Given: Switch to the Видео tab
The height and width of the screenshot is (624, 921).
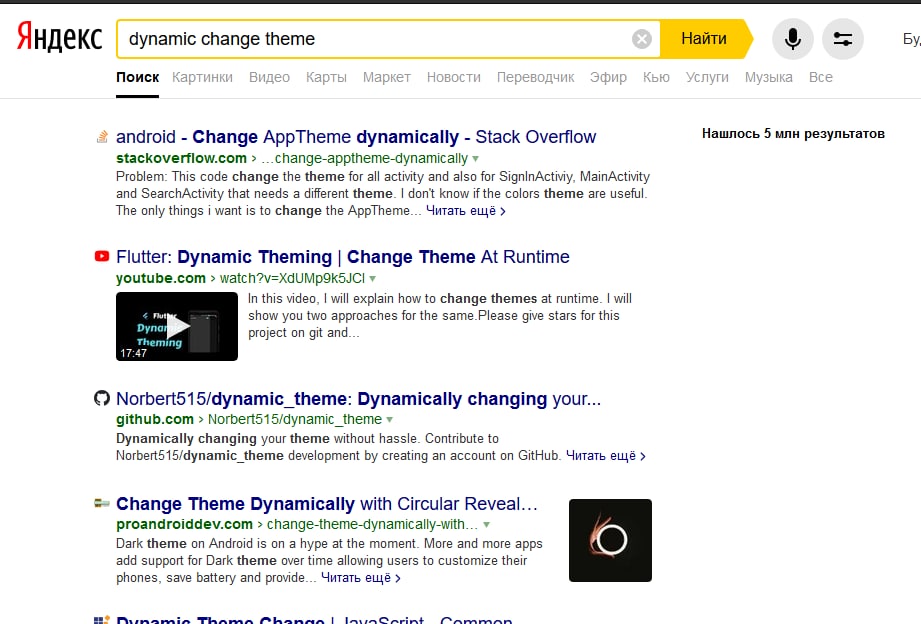Looking at the screenshot, I should click(269, 77).
